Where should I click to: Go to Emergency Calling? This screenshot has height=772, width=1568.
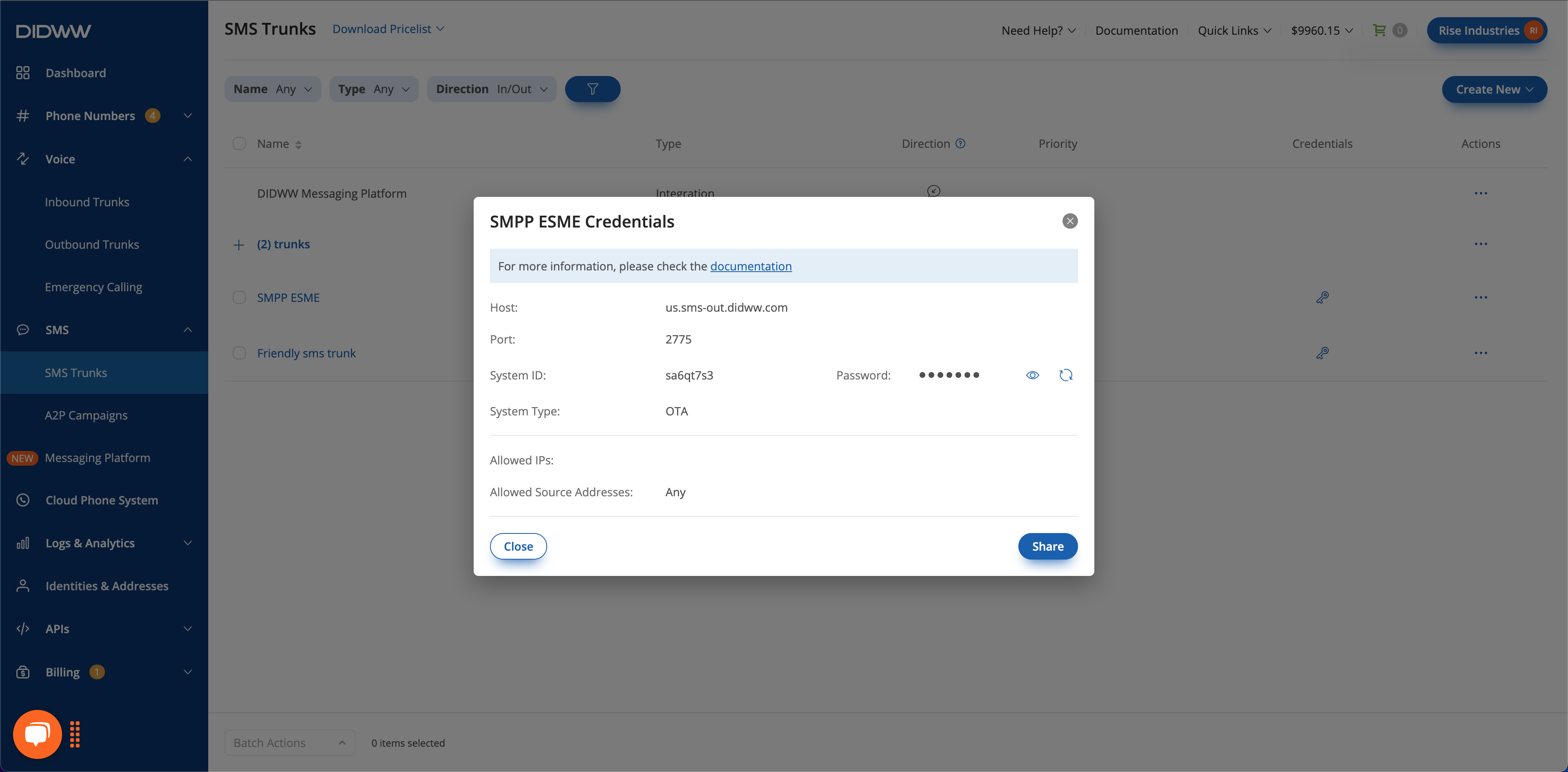(x=93, y=288)
